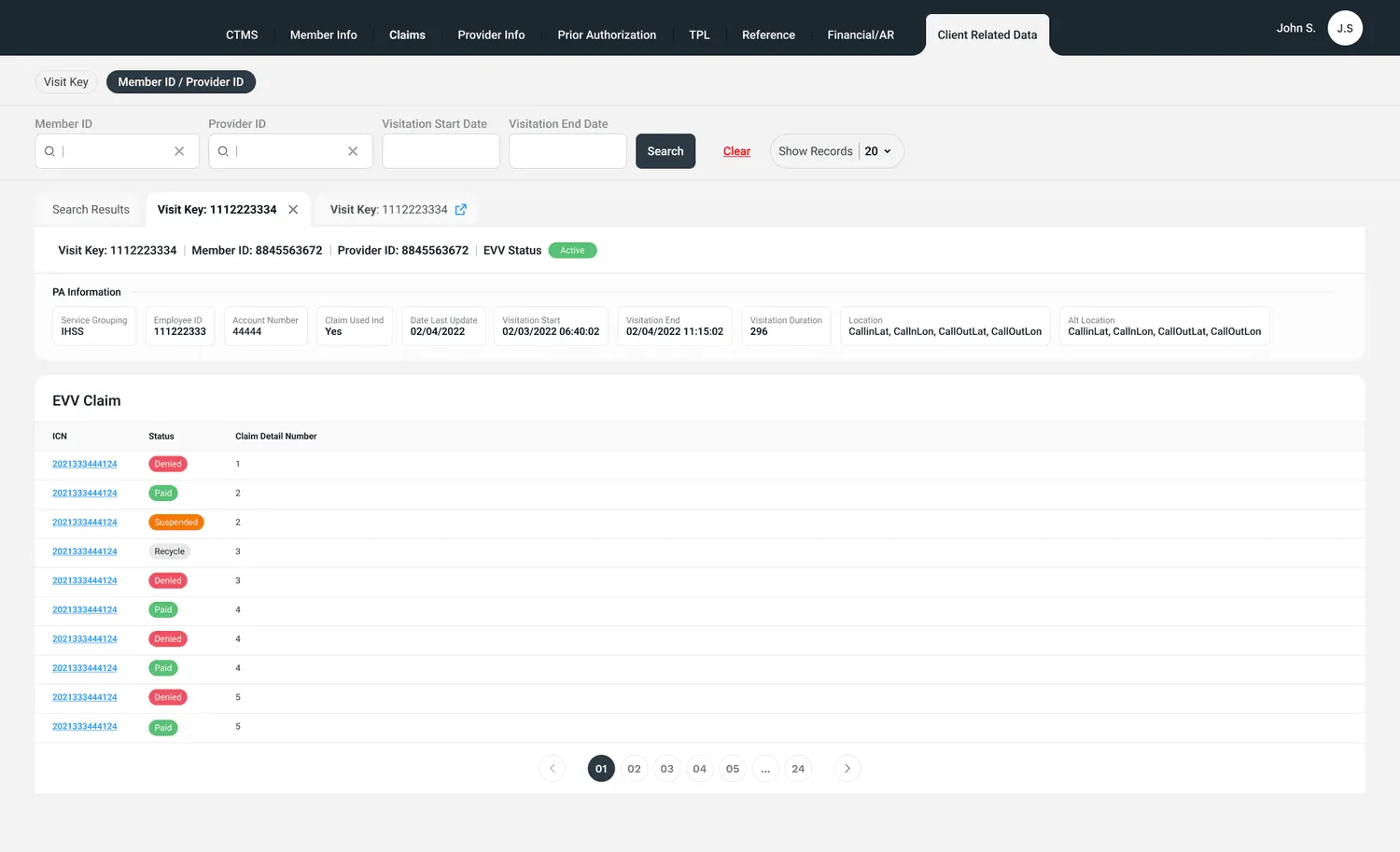This screenshot has height=852, width=1400.
Task: Clear the Provider ID field with X icon
Action: coord(353,151)
